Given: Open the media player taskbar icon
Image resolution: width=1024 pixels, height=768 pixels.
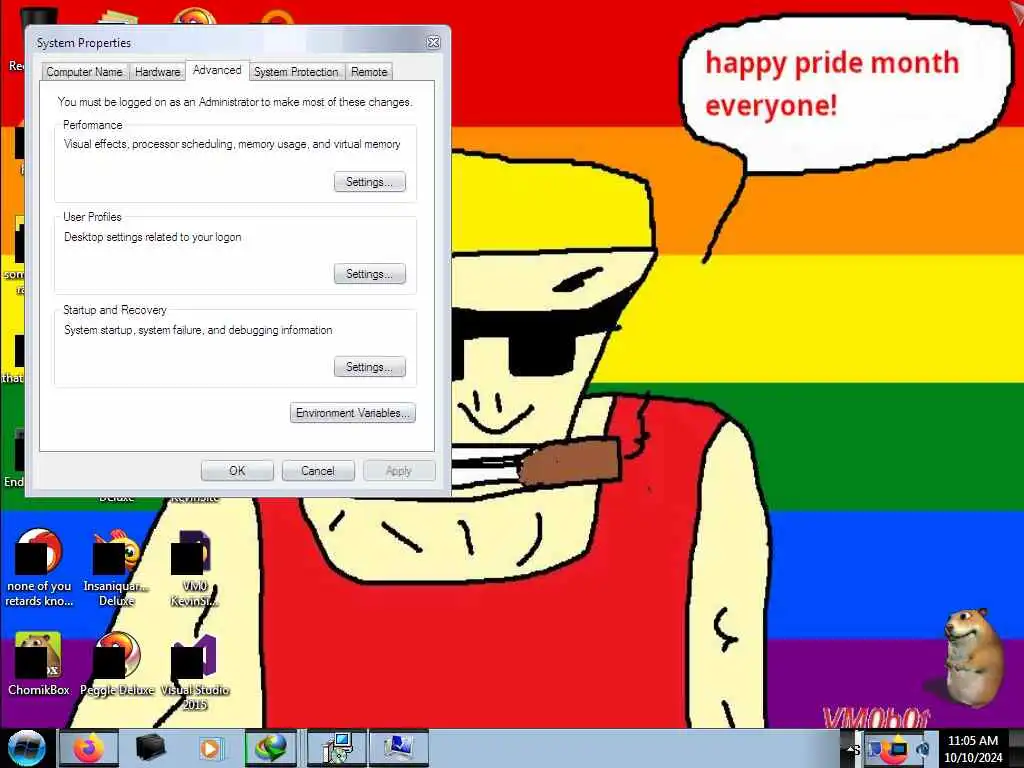Looking at the screenshot, I should 210,748.
